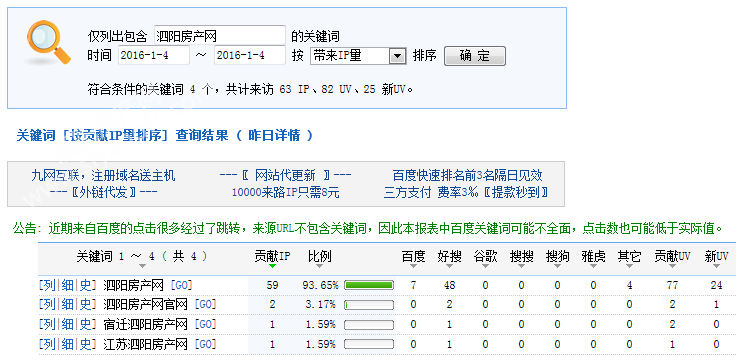Click progress bar in 宿迁泗阳房产网 row
The width and height of the screenshot is (749, 364).
coord(369,325)
